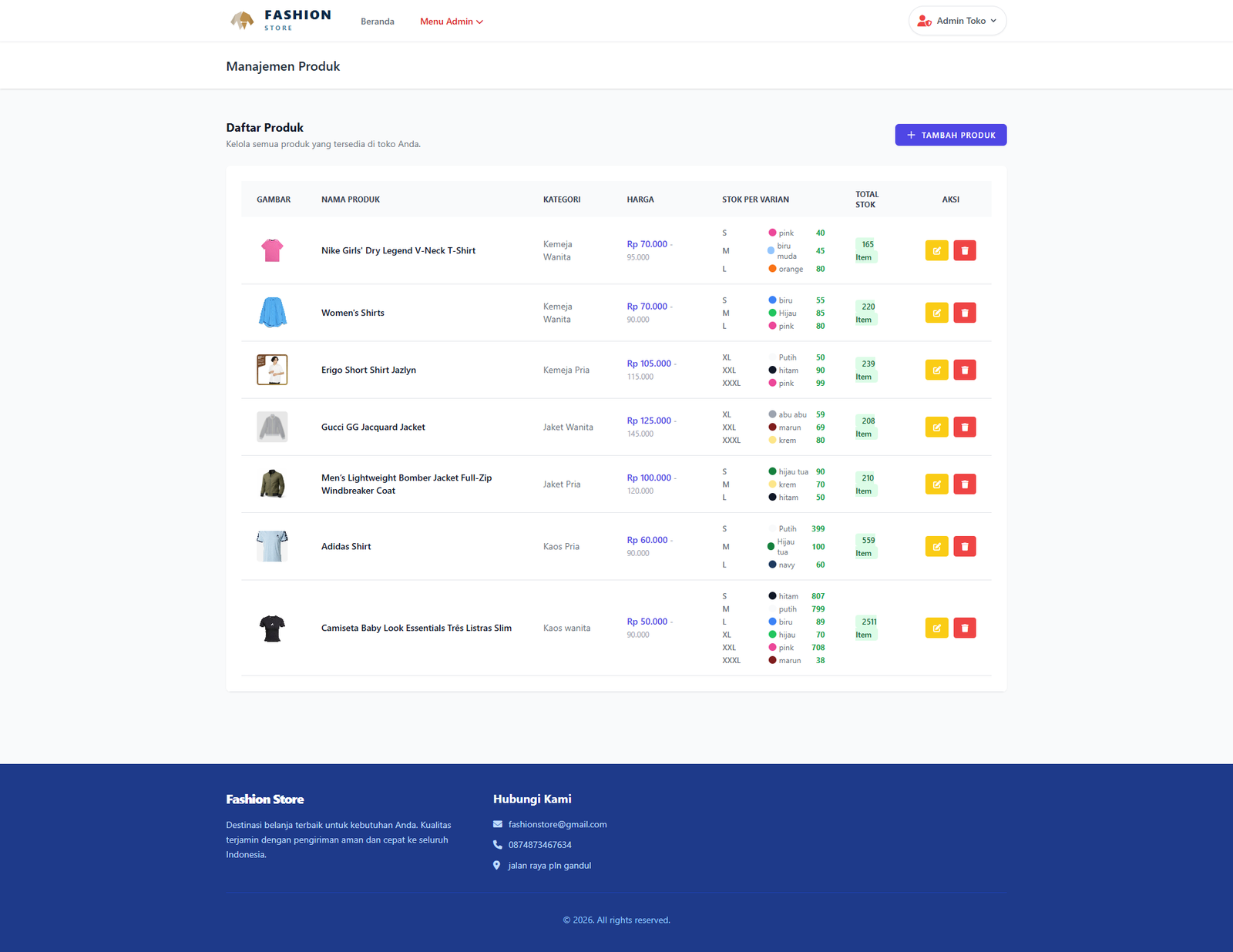Click the Adidas Shirt thumbnail
Screen dimensions: 1233x952
272,546
